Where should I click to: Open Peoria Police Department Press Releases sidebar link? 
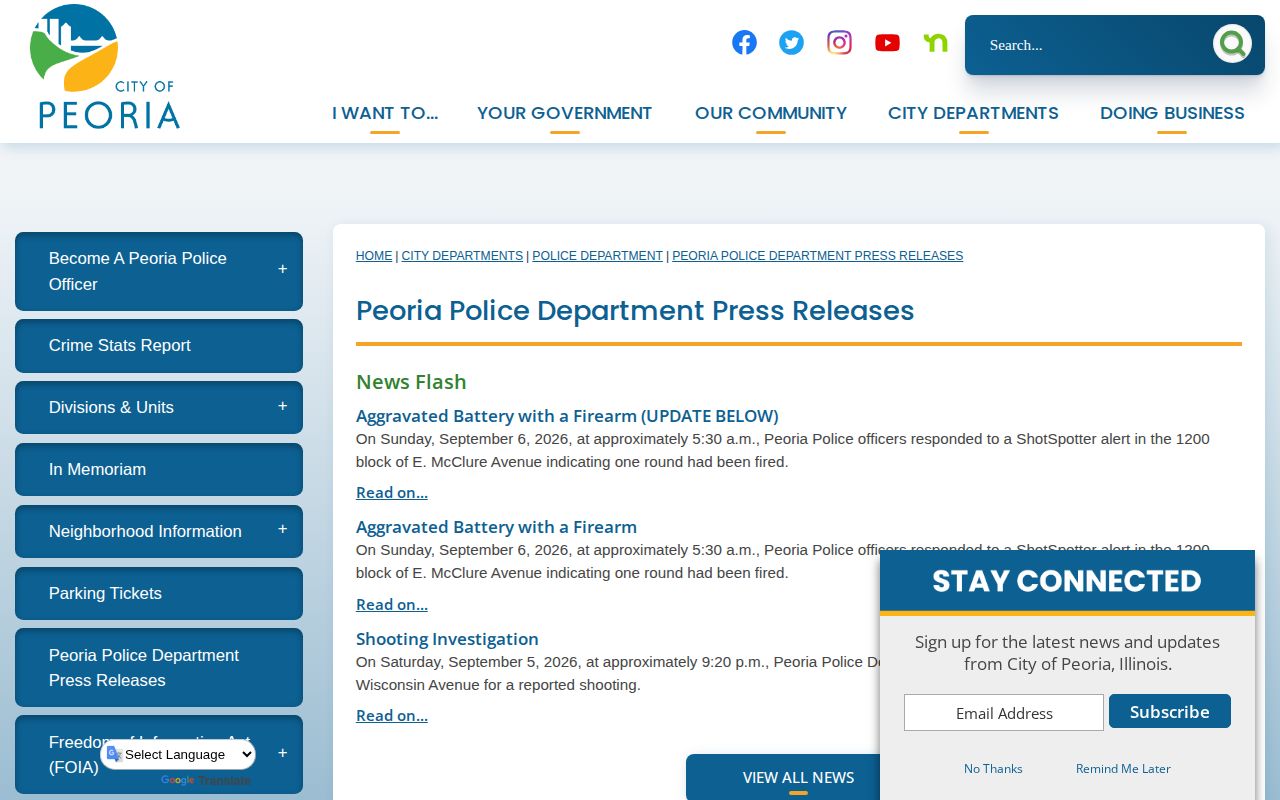(x=159, y=667)
